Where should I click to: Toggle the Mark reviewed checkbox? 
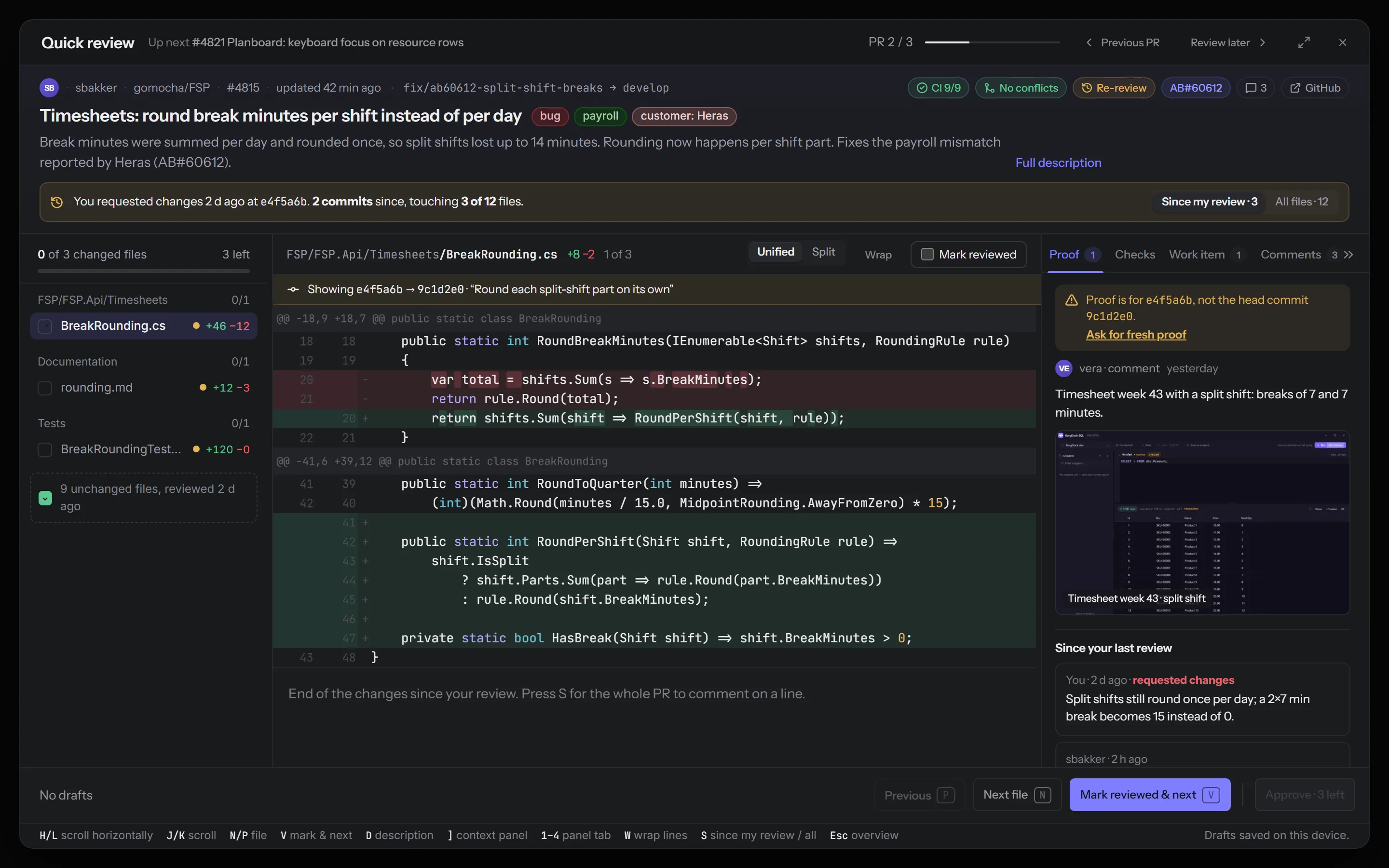click(927, 254)
